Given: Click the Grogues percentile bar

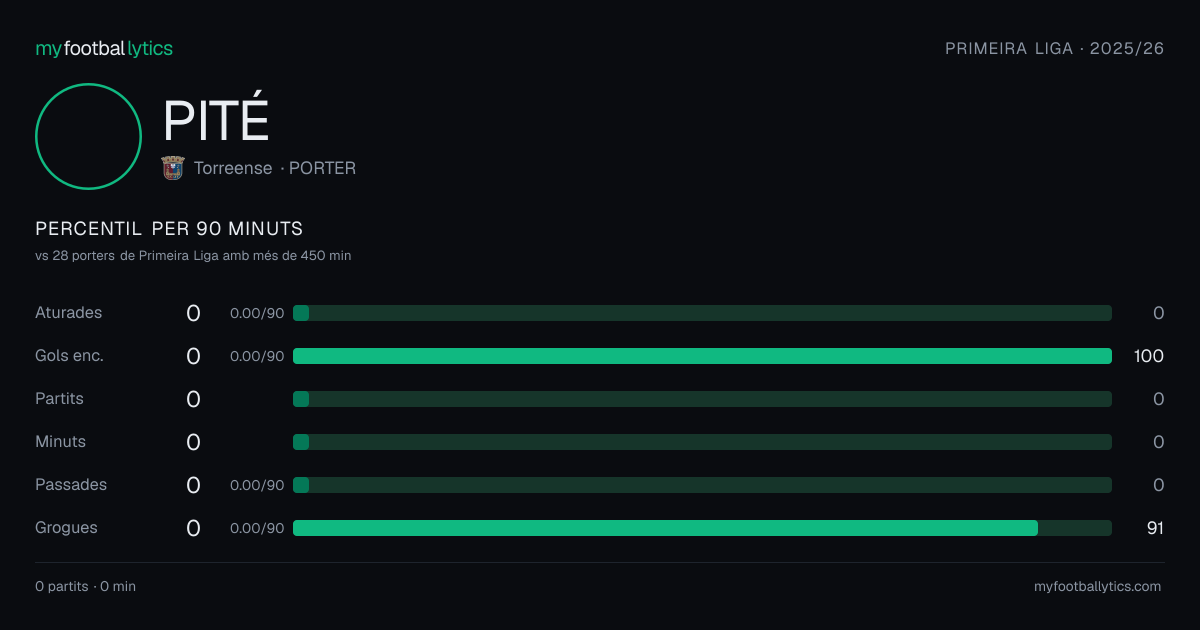Looking at the screenshot, I should point(702,528).
